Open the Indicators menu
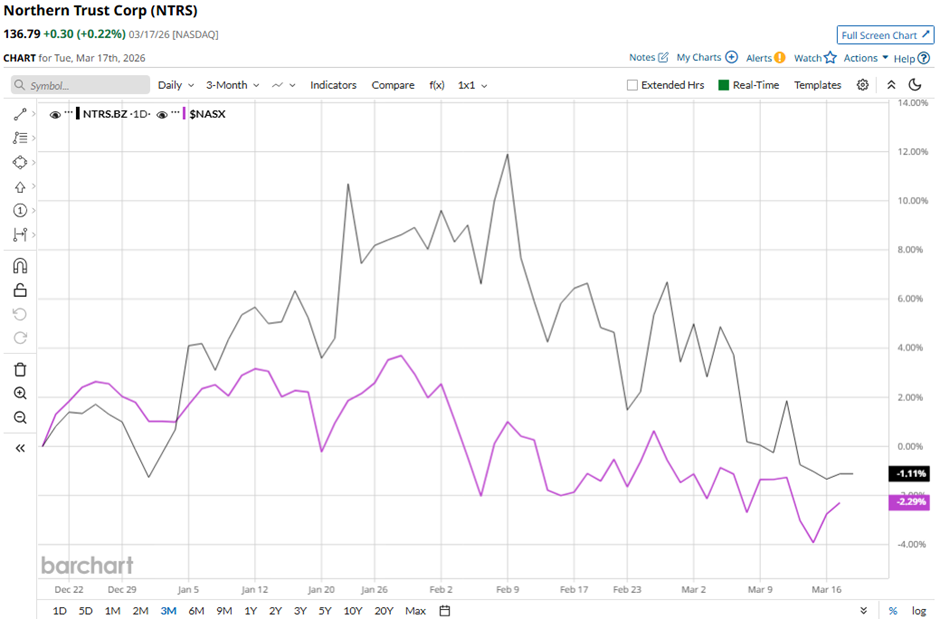Viewport: 940px width, 619px height. 333,85
